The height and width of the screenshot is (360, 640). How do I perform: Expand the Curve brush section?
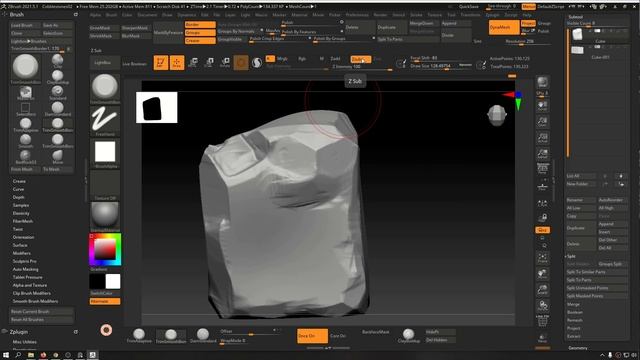(x=18, y=189)
